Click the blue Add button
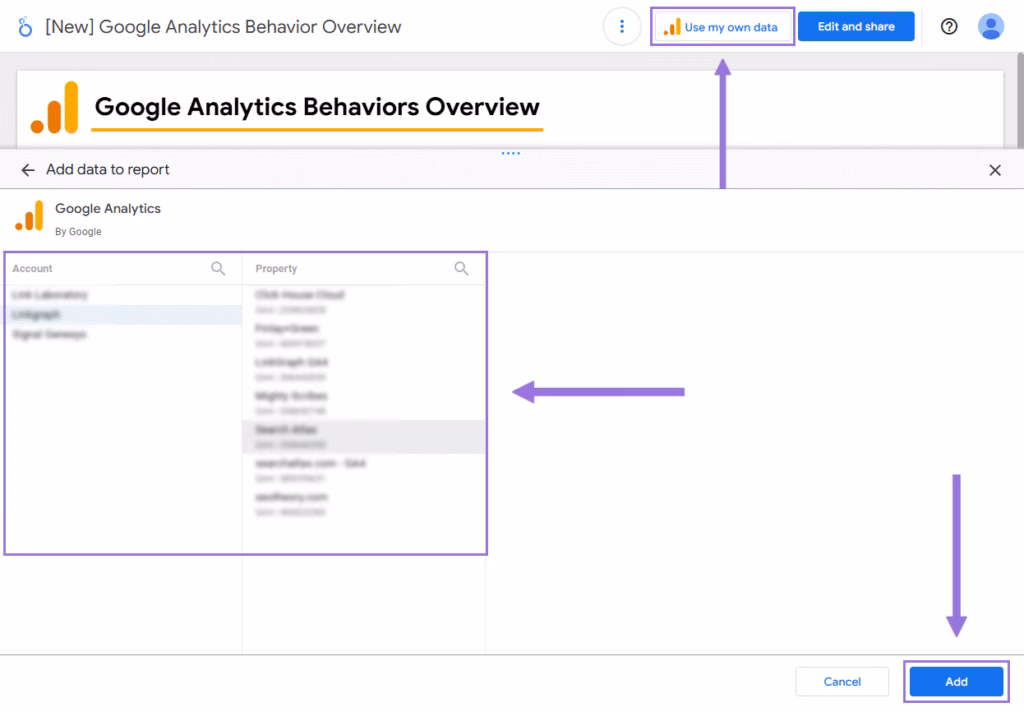 click(956, 682)
